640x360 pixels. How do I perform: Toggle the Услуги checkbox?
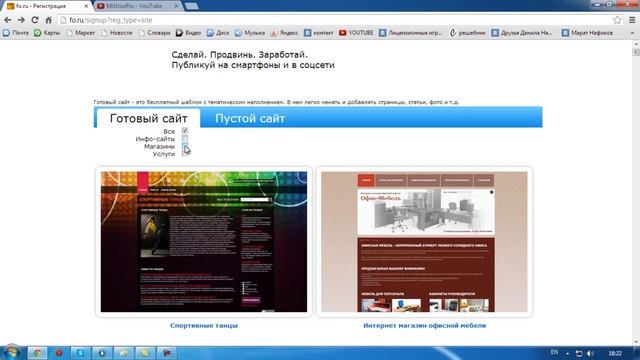[185, 153]
